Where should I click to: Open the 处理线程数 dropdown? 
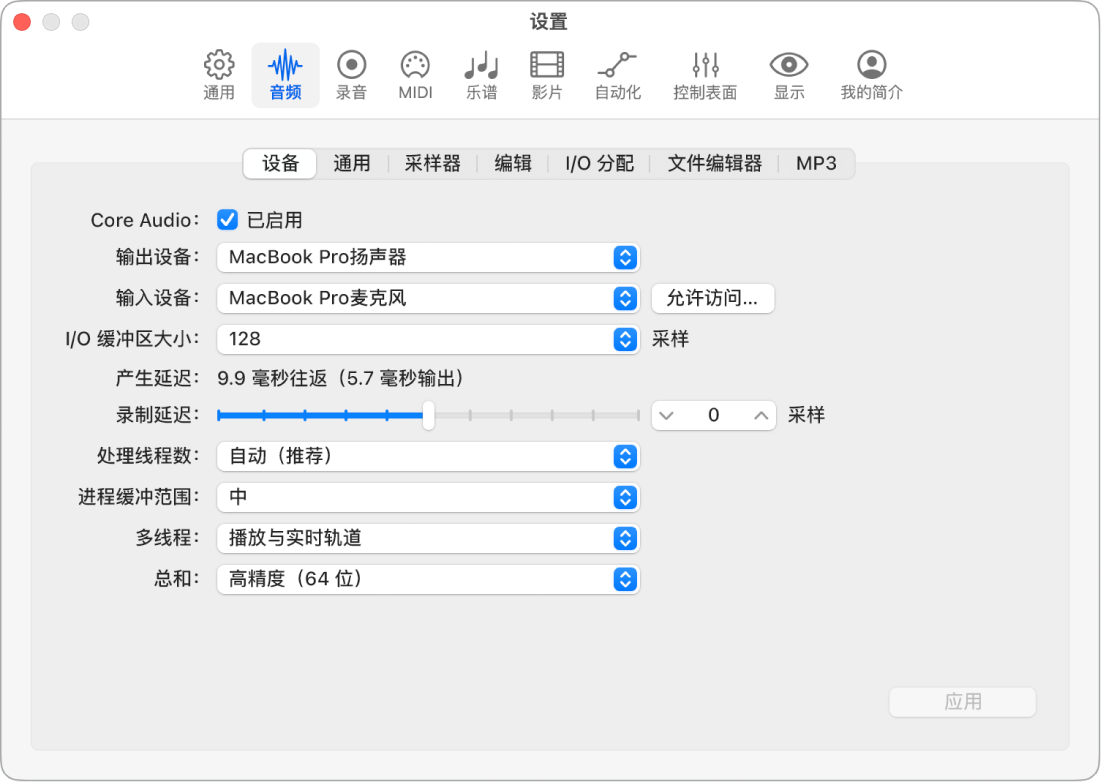(427, 457)
